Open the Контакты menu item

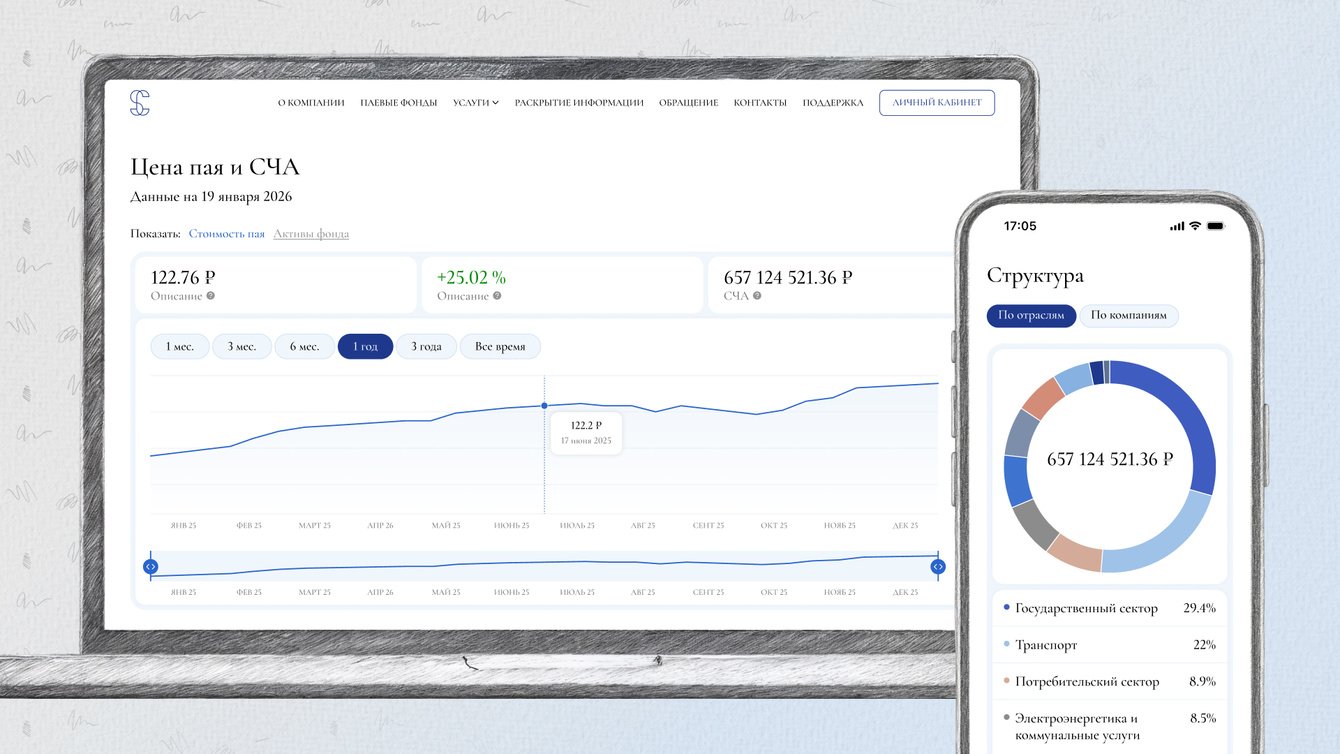click(x=760, y=103)
